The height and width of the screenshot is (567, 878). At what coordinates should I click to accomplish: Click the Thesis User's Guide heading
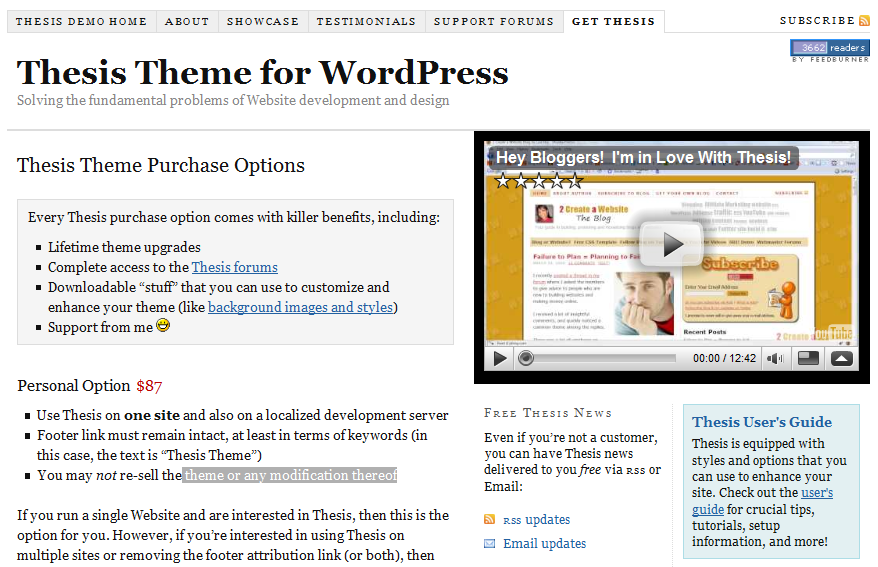(762, 422)
